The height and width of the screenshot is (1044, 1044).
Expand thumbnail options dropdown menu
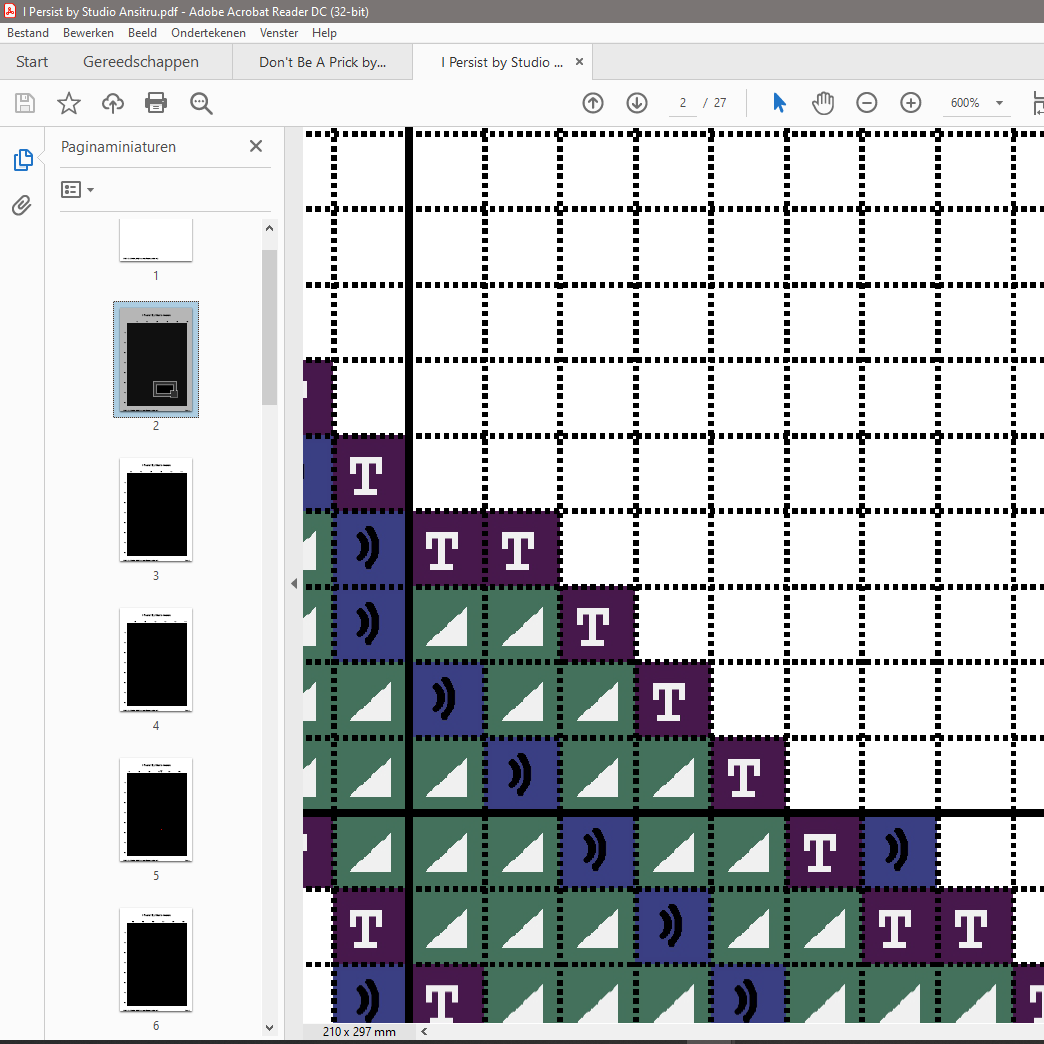[x=78, y=189]
